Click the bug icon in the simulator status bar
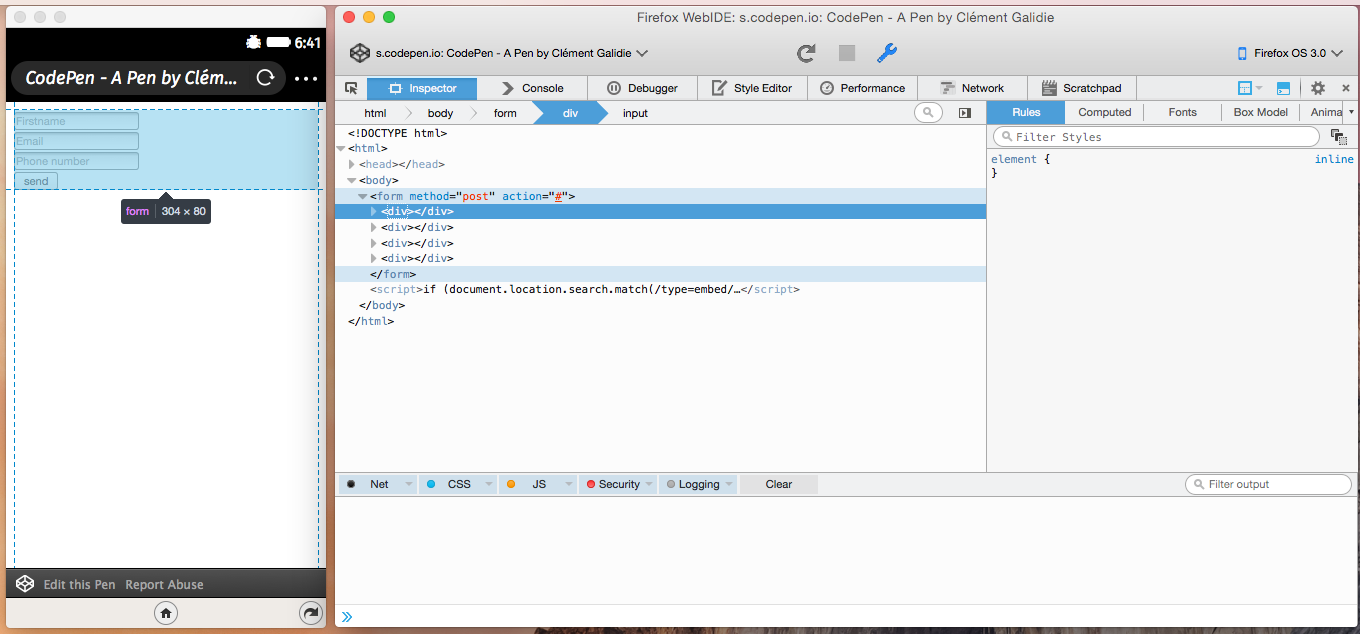The height and width of the screenshot is (634, 1360). (253, 42)
